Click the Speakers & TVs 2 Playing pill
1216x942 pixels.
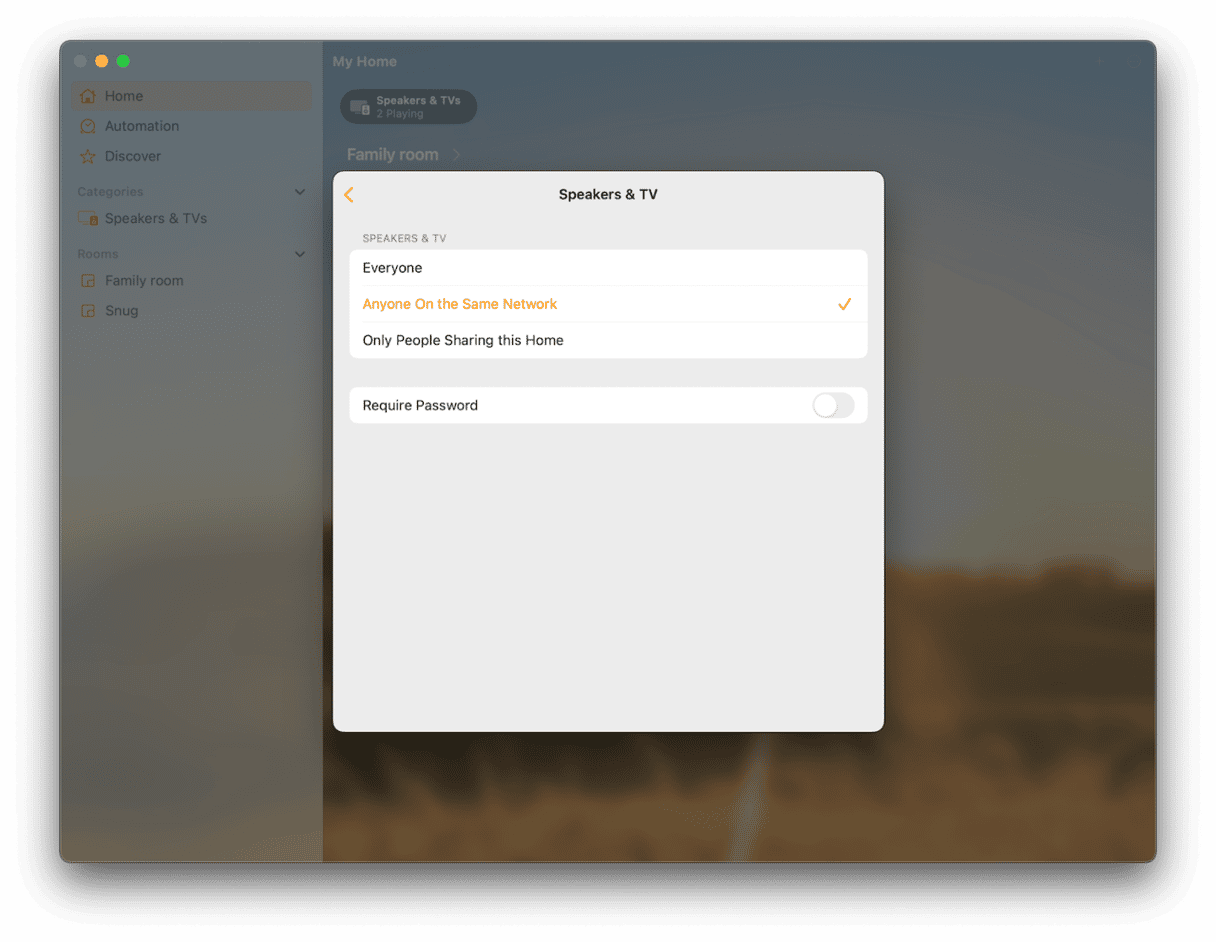tap(408, 107)
